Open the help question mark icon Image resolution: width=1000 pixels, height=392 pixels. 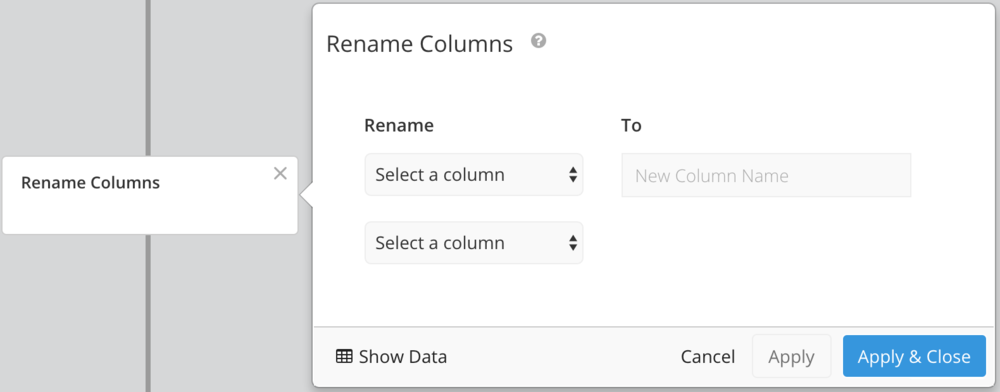click(x=539, y=42)
